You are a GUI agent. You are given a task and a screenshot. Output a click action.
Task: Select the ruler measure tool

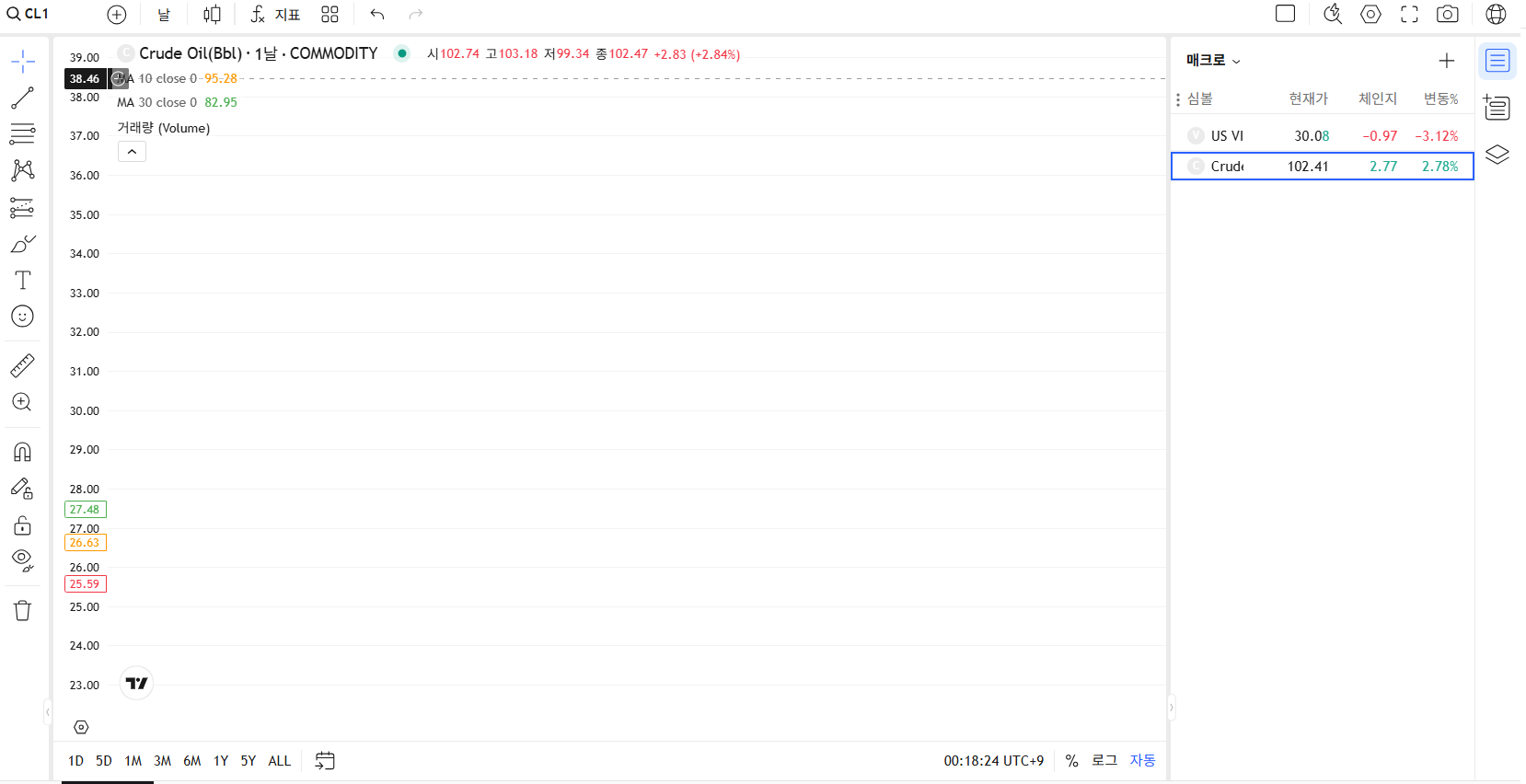[x=22, y=365]
